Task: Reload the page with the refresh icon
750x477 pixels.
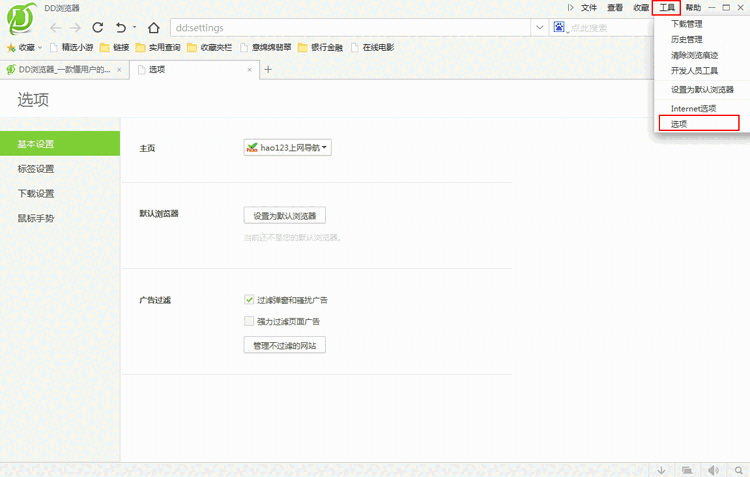Action: click(x=98, y=28)
